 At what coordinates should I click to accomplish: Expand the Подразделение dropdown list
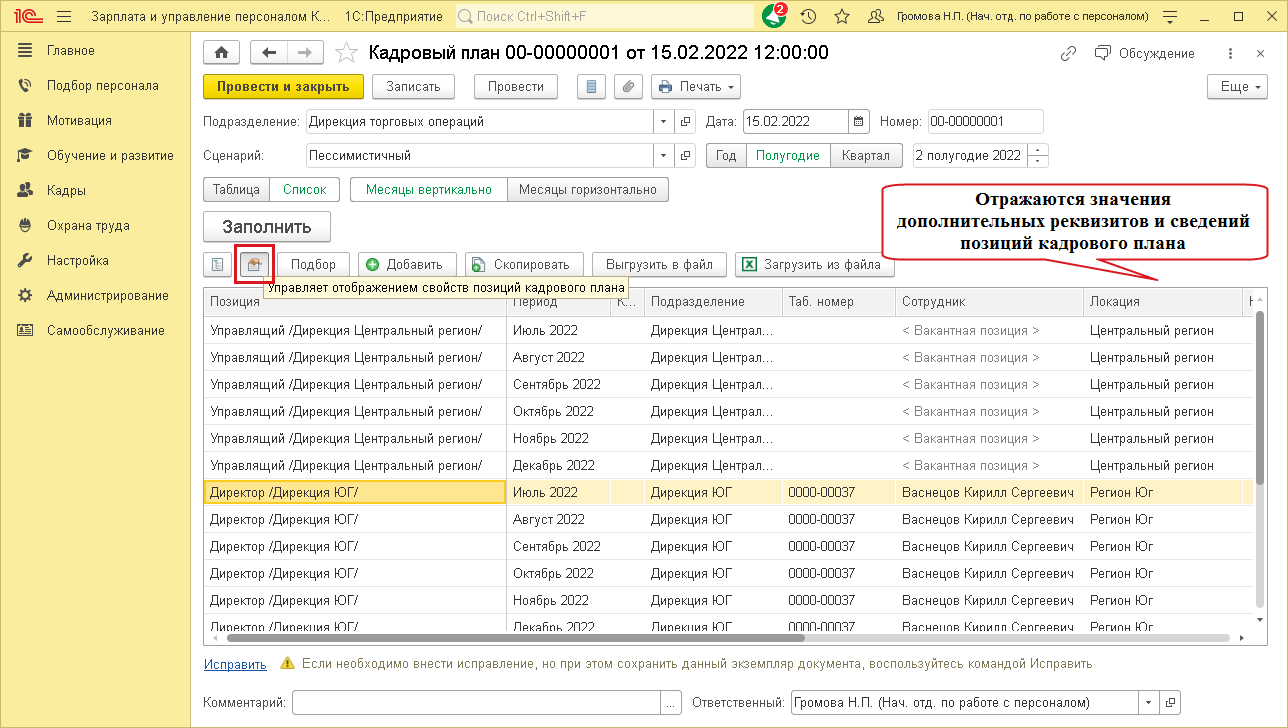coord(665,122)
